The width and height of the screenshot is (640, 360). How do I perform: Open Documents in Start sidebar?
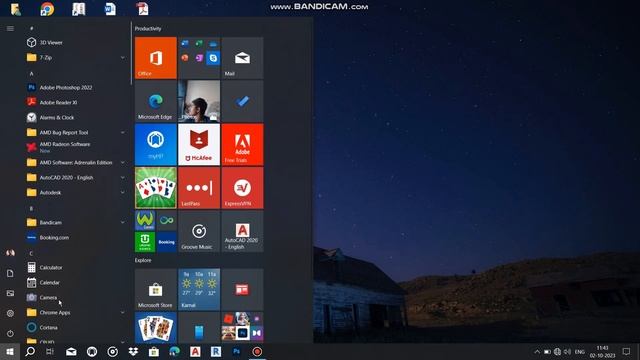[10, 273]
